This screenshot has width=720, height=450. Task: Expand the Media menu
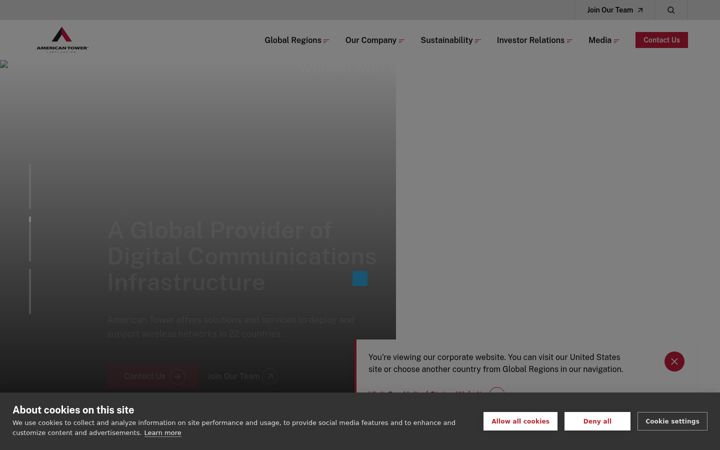click(604, 40)
